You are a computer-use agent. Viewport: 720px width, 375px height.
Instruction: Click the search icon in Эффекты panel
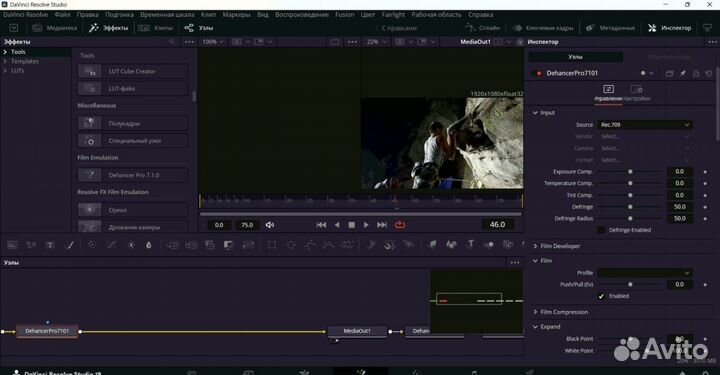172,42
